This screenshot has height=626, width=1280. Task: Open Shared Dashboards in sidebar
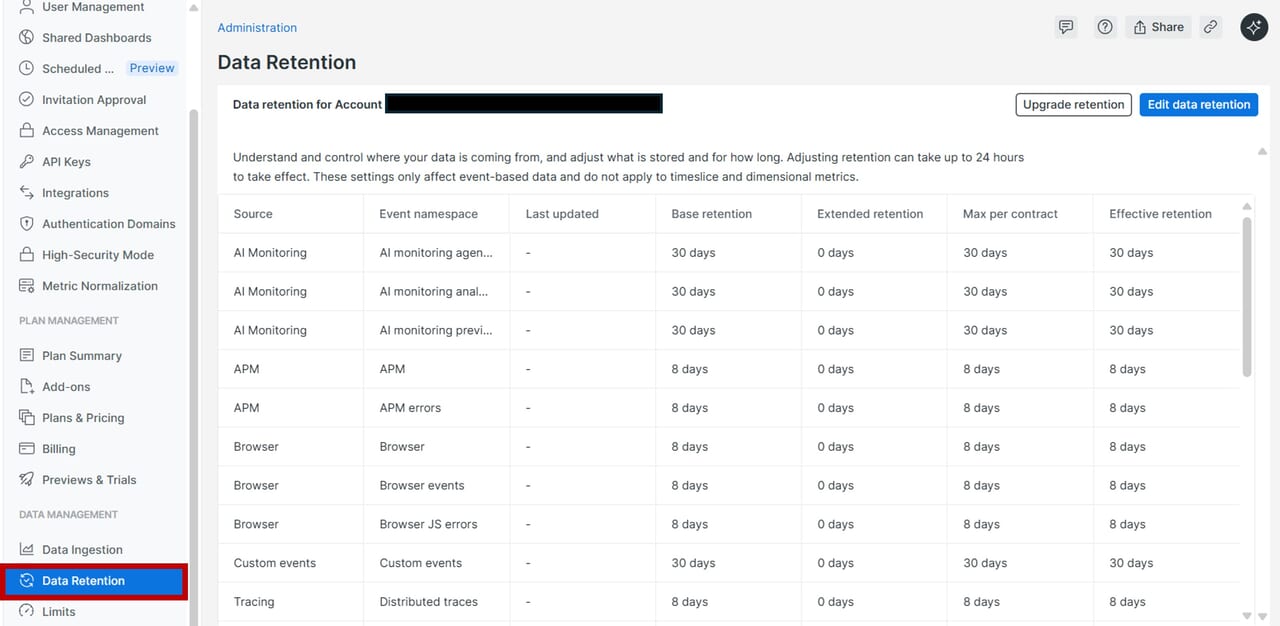coord(96,38)
